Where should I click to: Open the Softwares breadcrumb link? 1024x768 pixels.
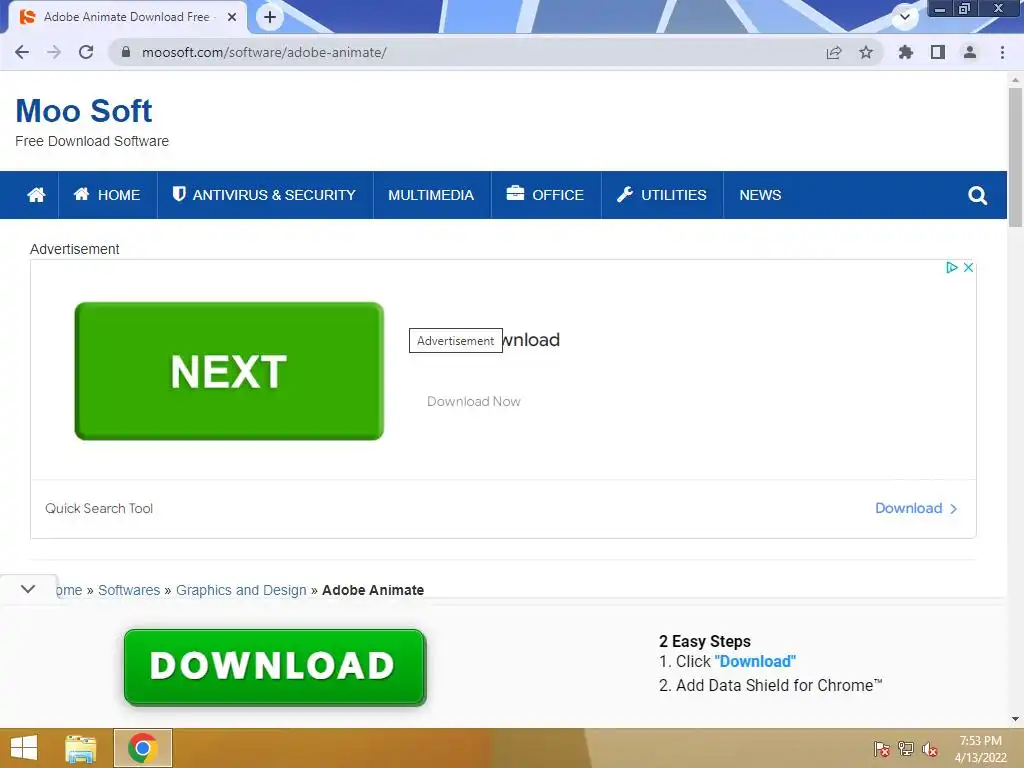coord(129,590)
